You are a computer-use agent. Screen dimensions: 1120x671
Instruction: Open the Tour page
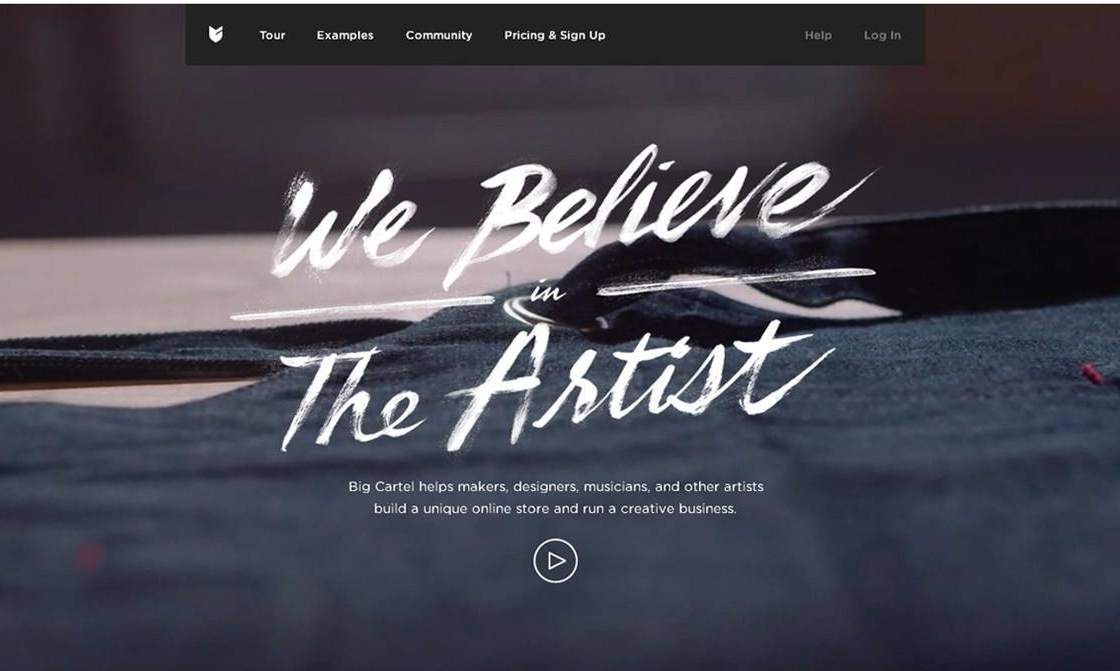point(272,35)
